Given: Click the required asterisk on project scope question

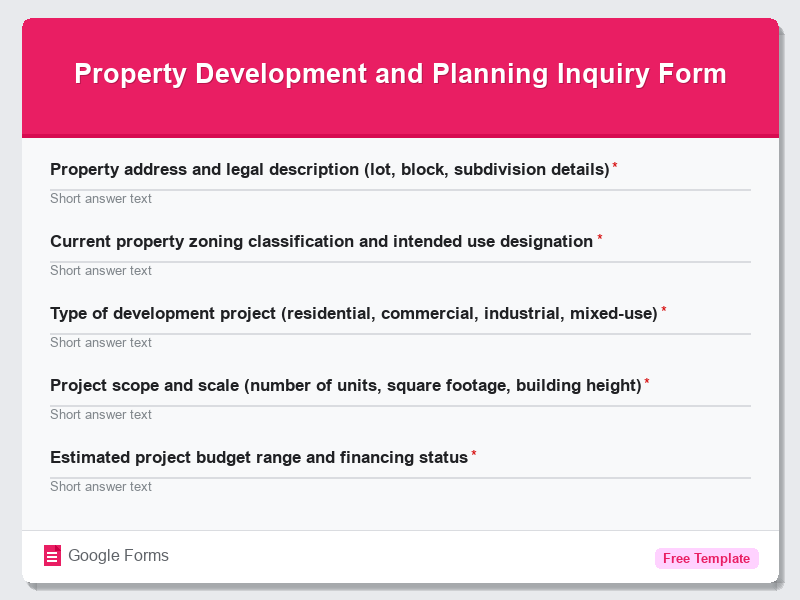Looking at the screenshot, I should click(647, 381).
